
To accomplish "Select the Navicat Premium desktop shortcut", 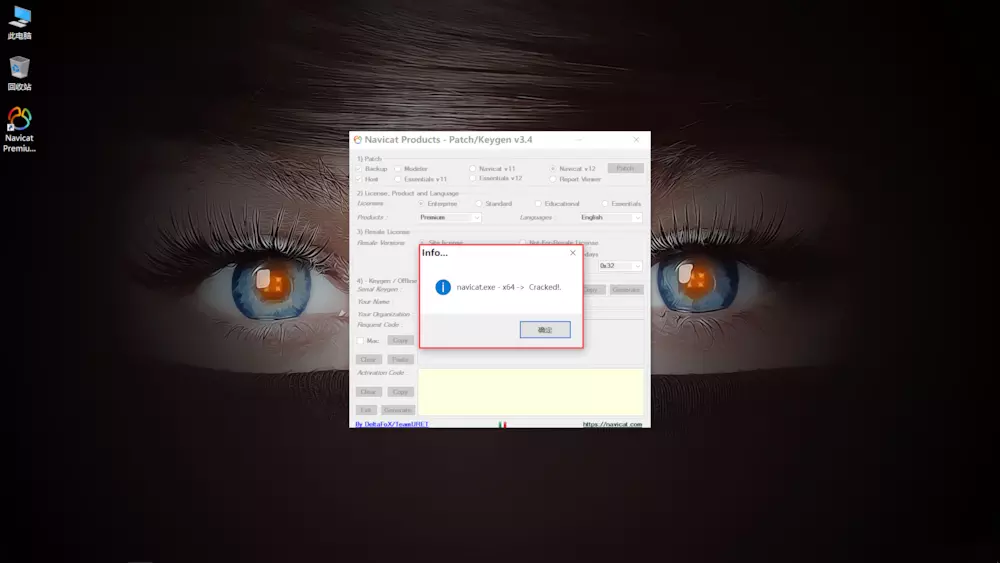I will click(x=19, y=129).
